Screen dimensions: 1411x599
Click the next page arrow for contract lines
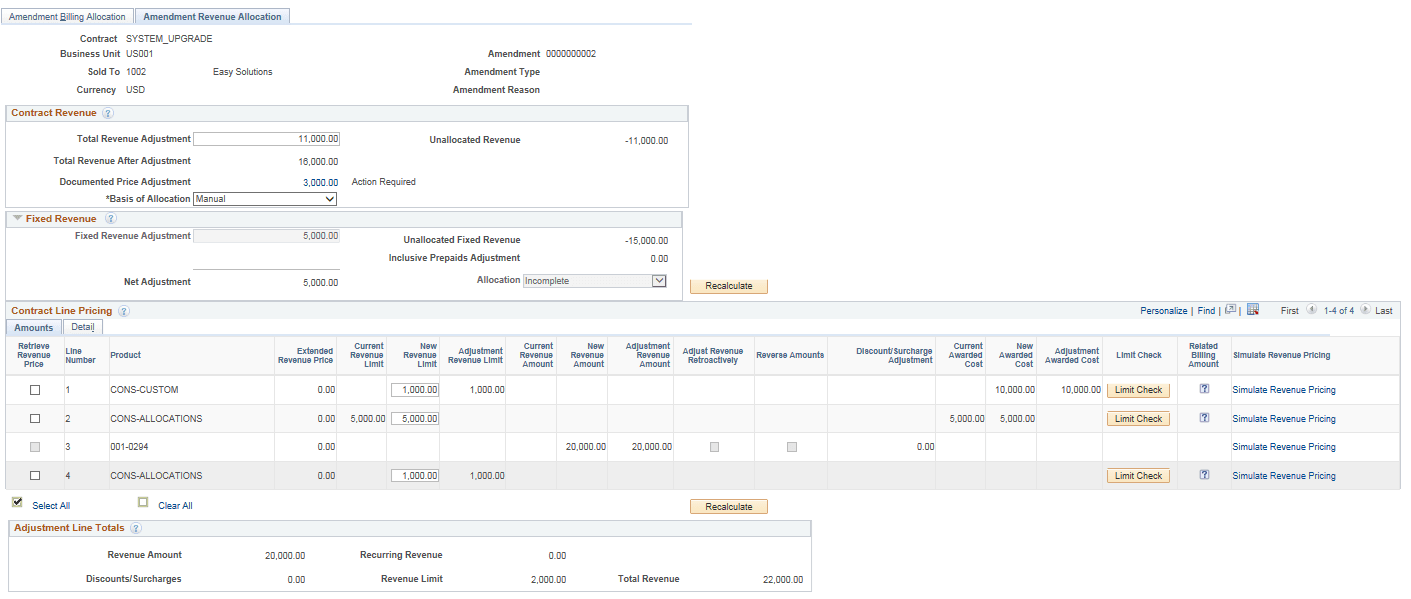1367,310
